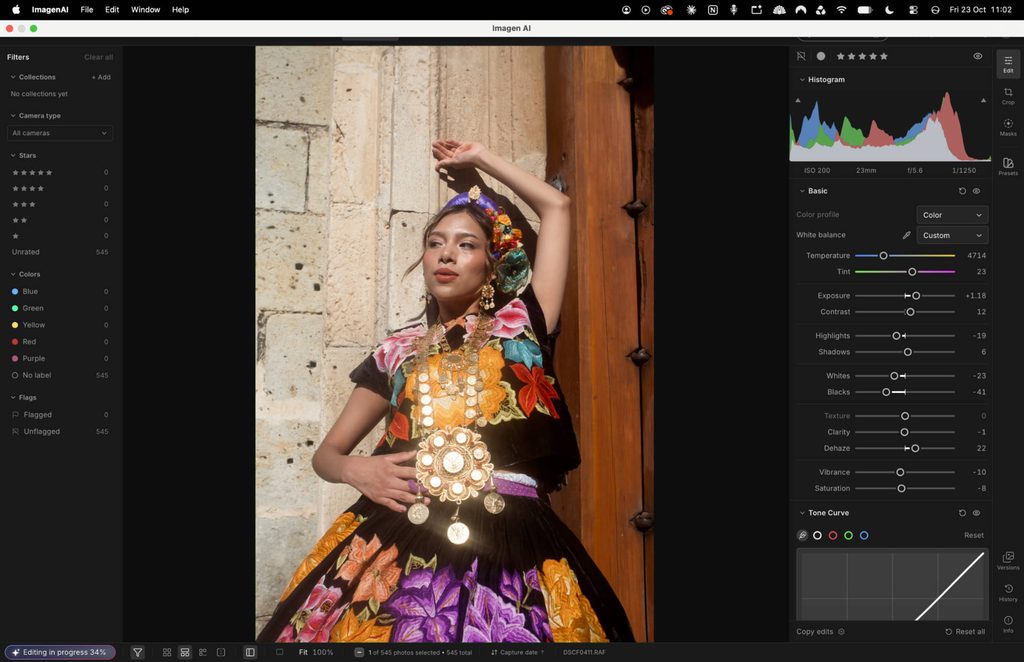This screenshot has height=662, width=1024.
Task: Open the Apple menu
Action: tap(16, 10)
